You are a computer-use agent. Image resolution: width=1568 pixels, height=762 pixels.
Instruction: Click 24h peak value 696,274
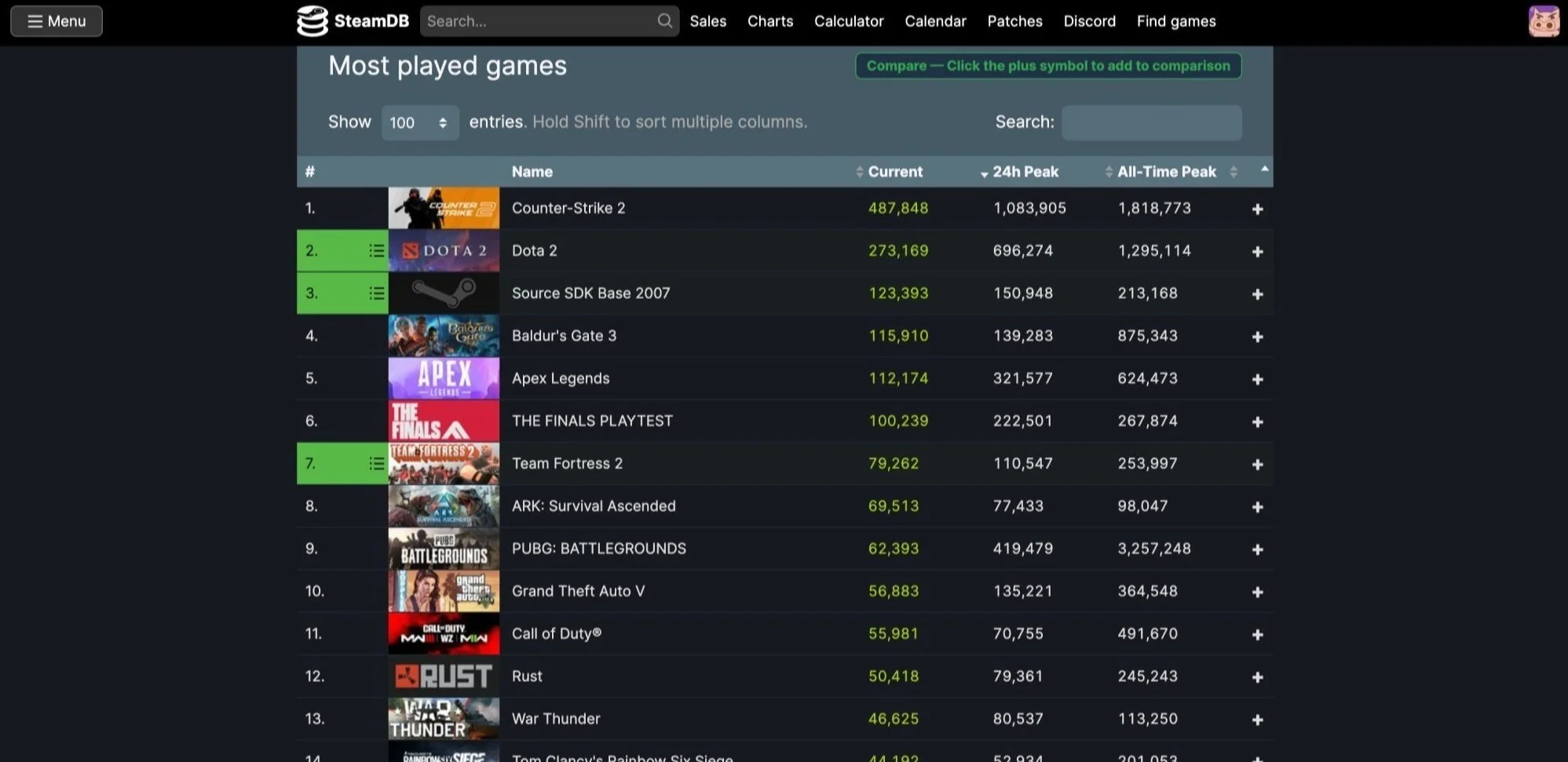1022,250
